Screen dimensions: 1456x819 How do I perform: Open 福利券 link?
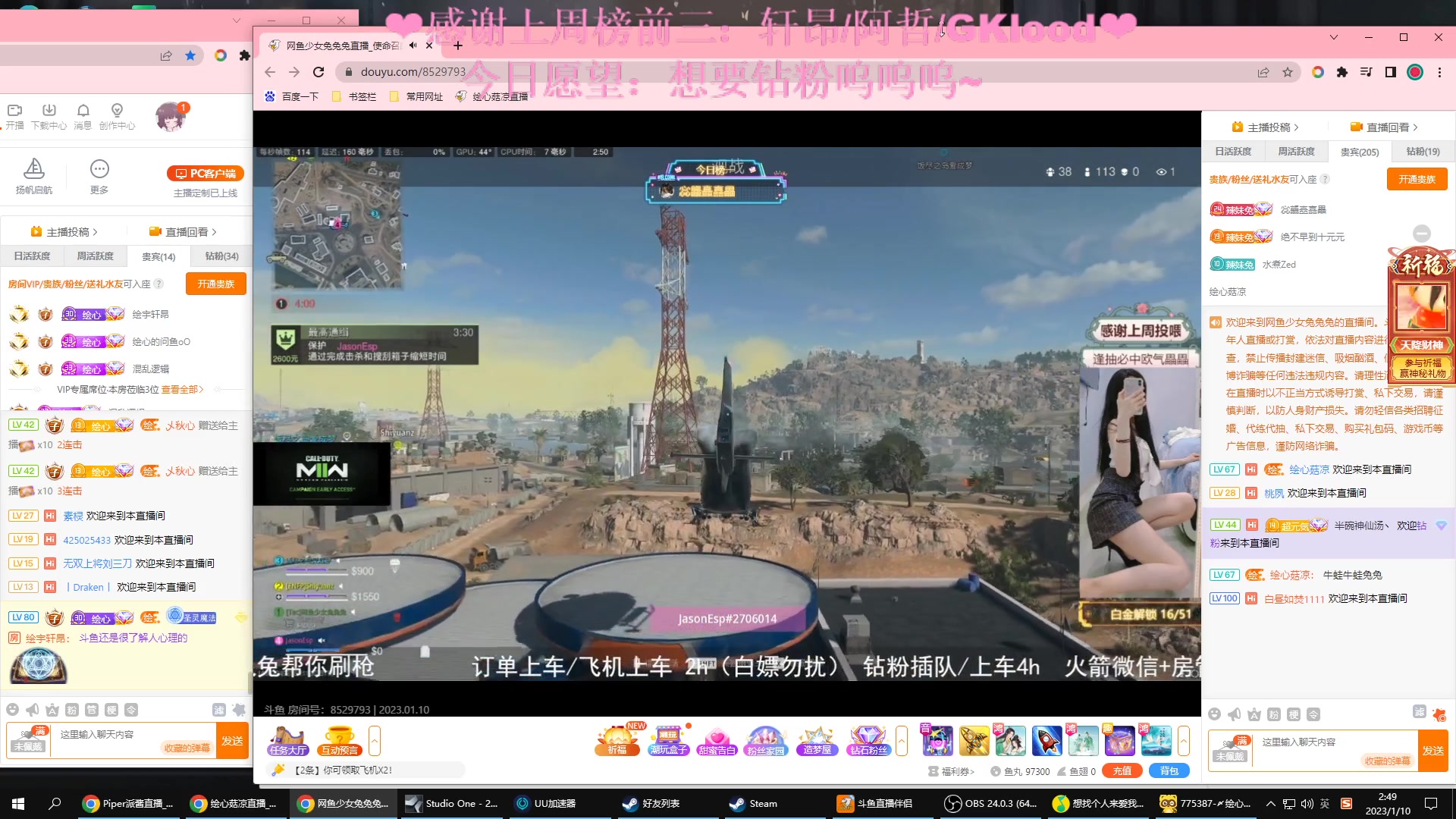click(952, 771)
